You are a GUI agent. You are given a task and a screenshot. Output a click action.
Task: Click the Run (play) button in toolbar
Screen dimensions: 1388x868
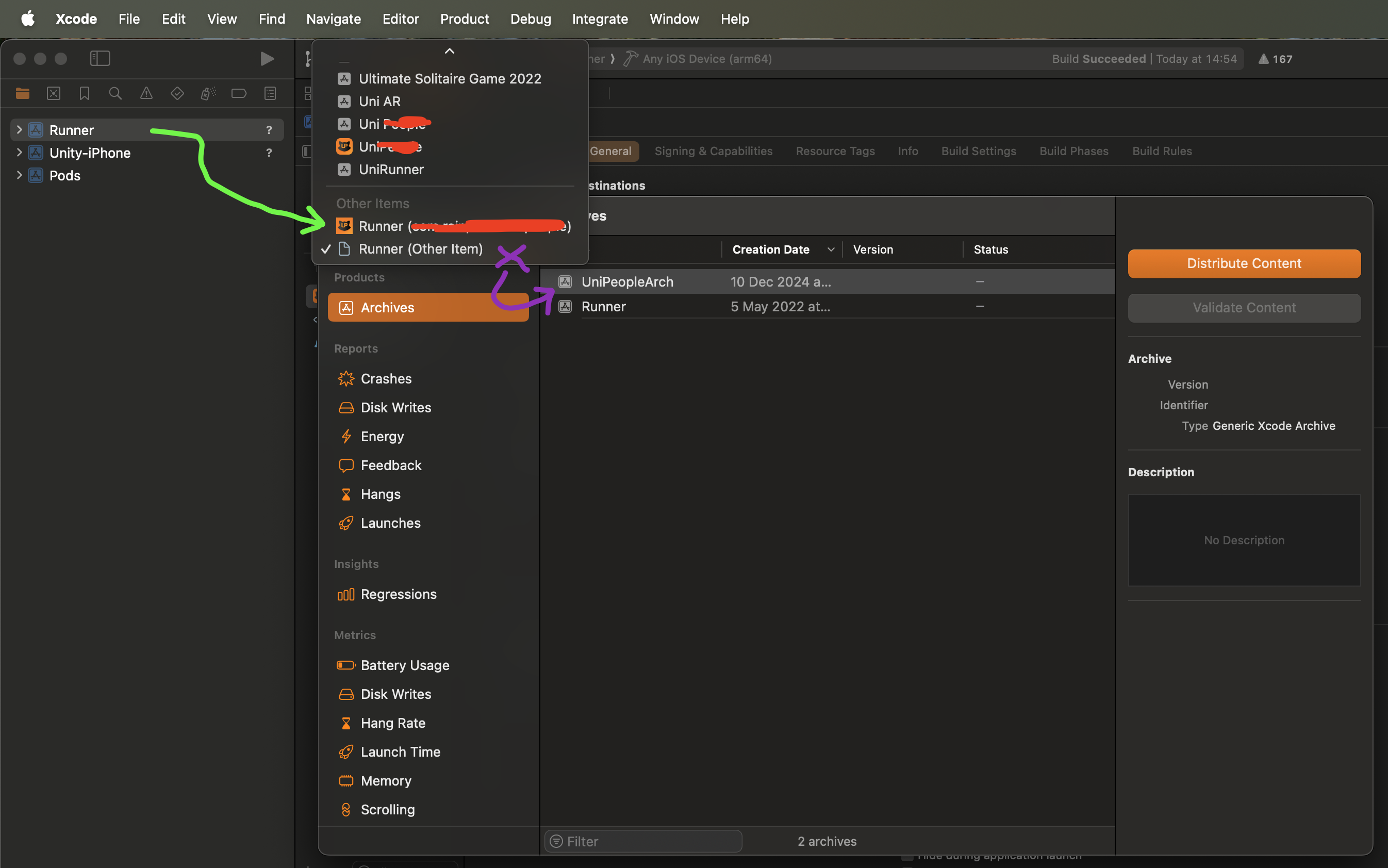tap(267, 59)
